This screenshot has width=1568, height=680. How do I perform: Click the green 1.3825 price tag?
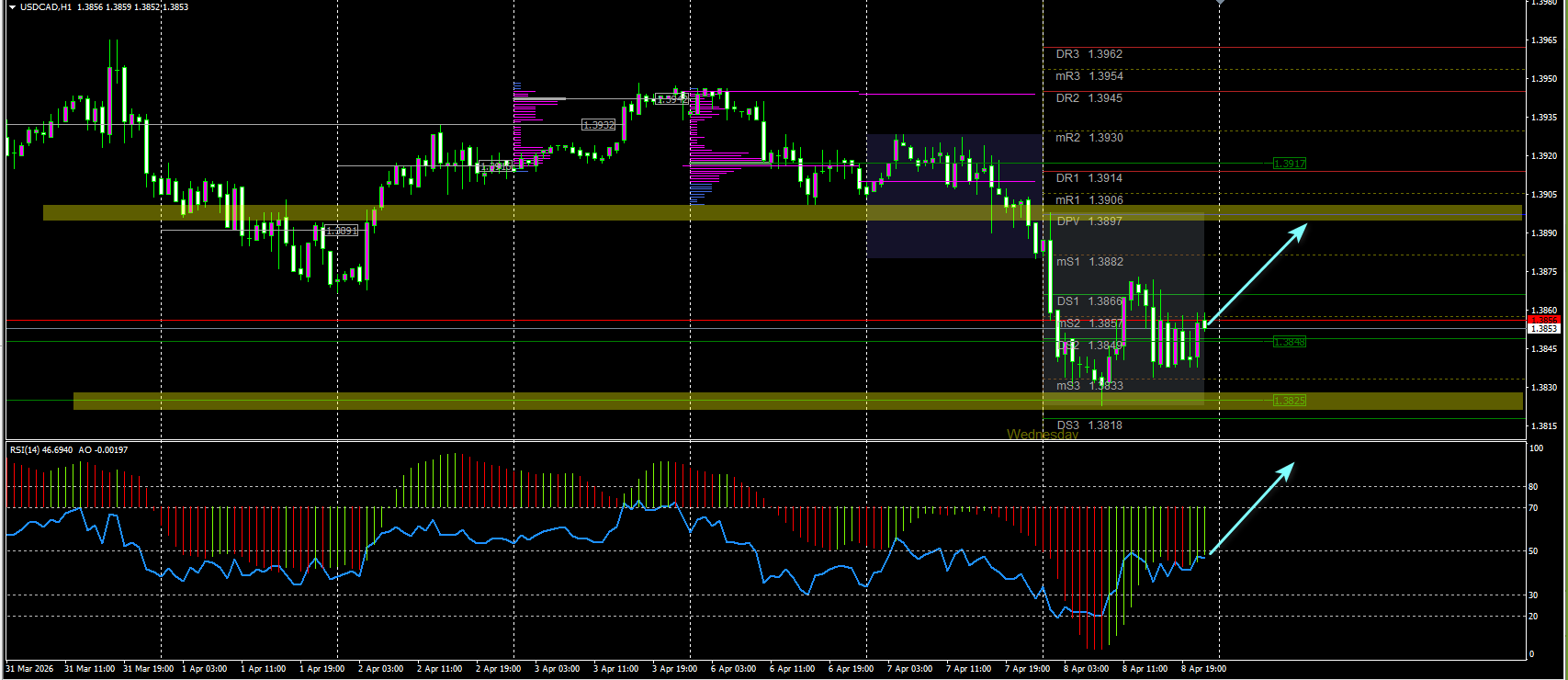click(1290, 401)
